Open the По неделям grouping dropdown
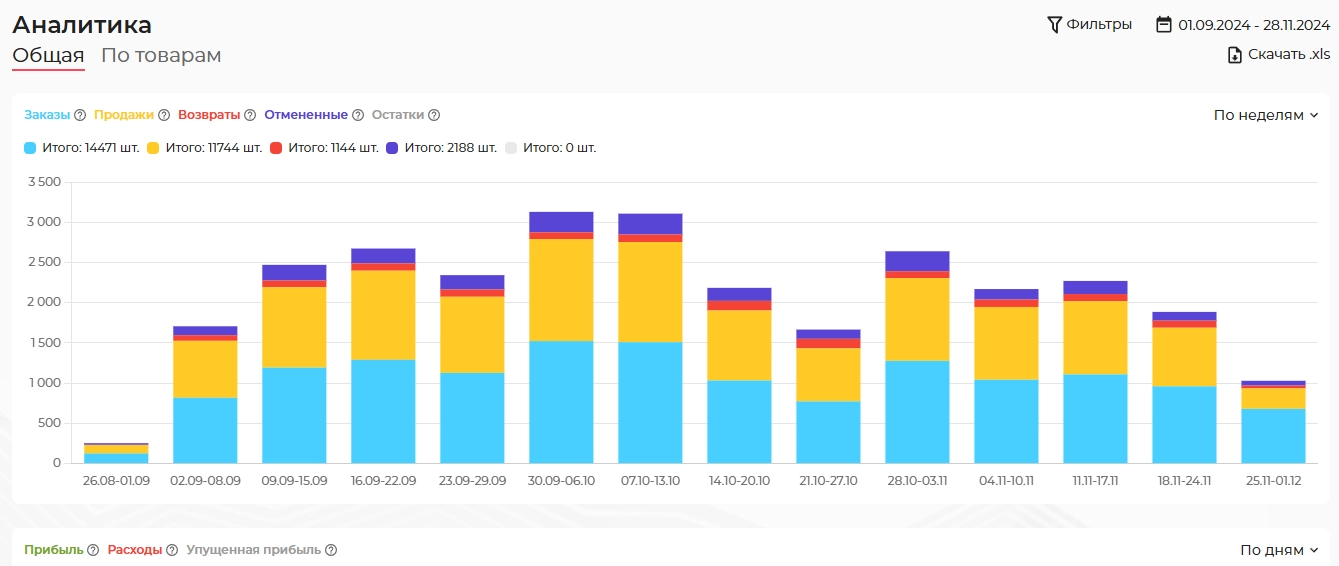 coord(1265,115)
